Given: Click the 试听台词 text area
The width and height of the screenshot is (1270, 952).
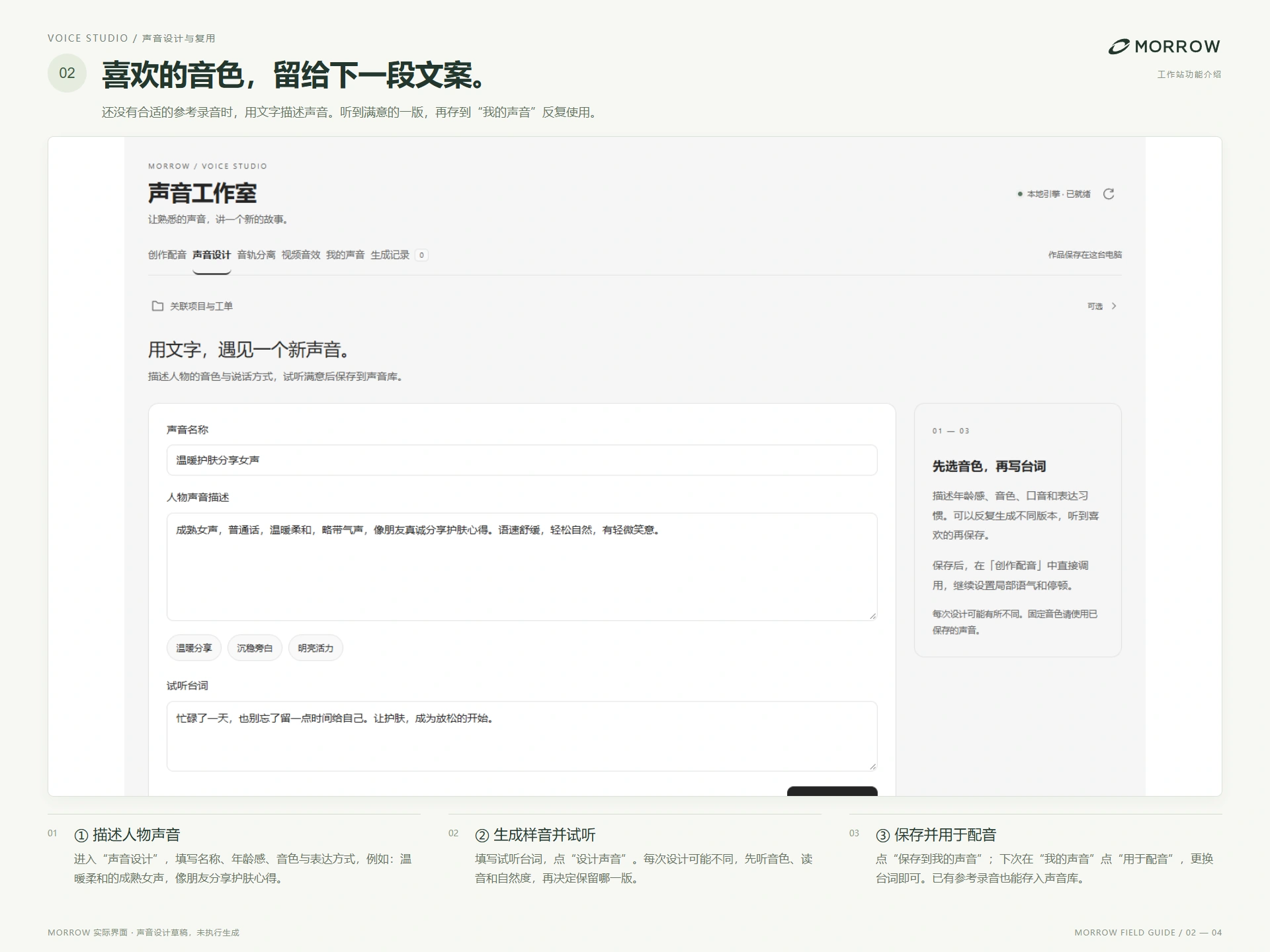Looking at the screenshot, I should click(x=522, y=736).
